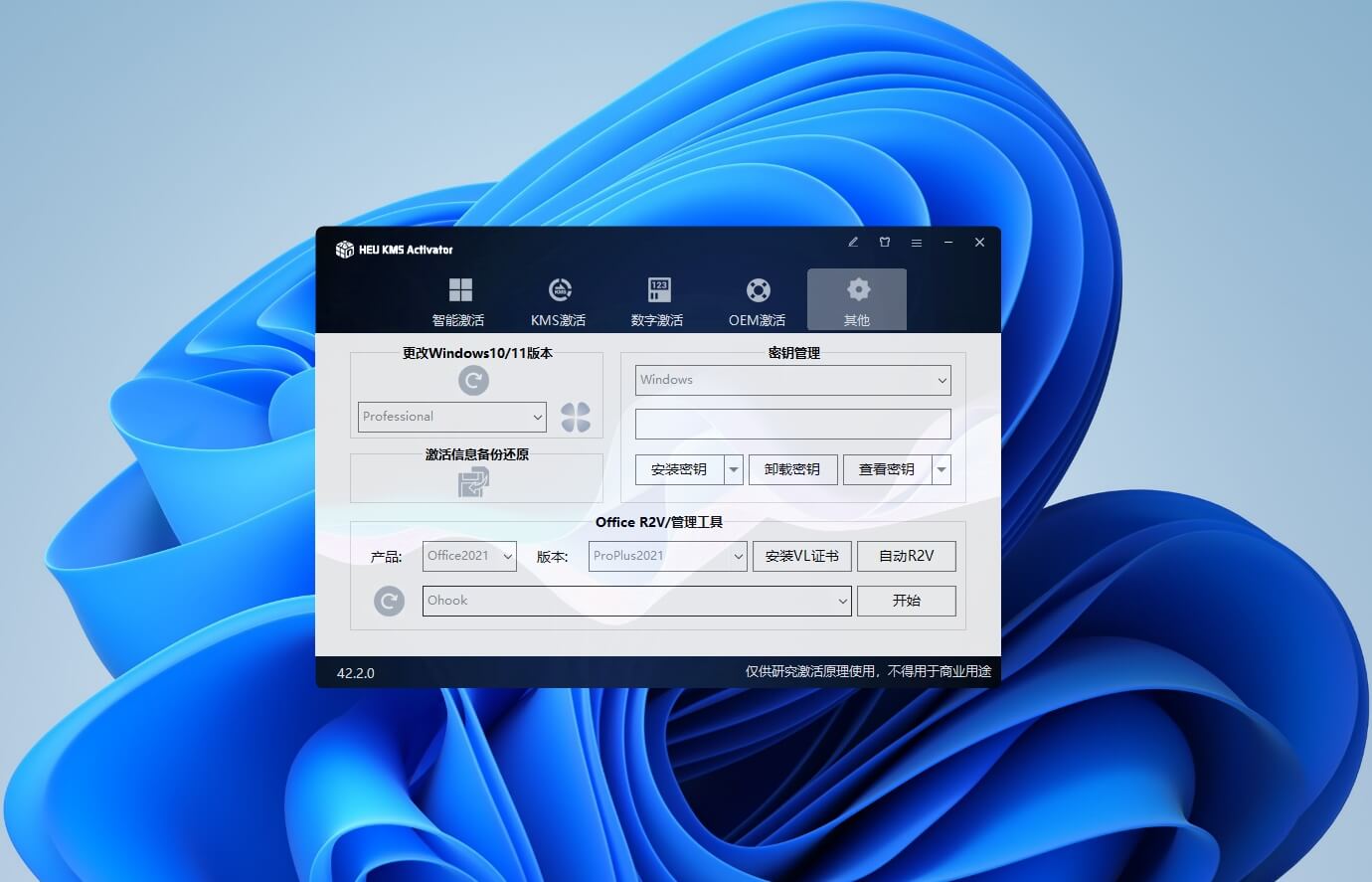Click the arrow next to 安装密钥
This screenshot has width=1372, height=882.
click(x=734, y=469)
